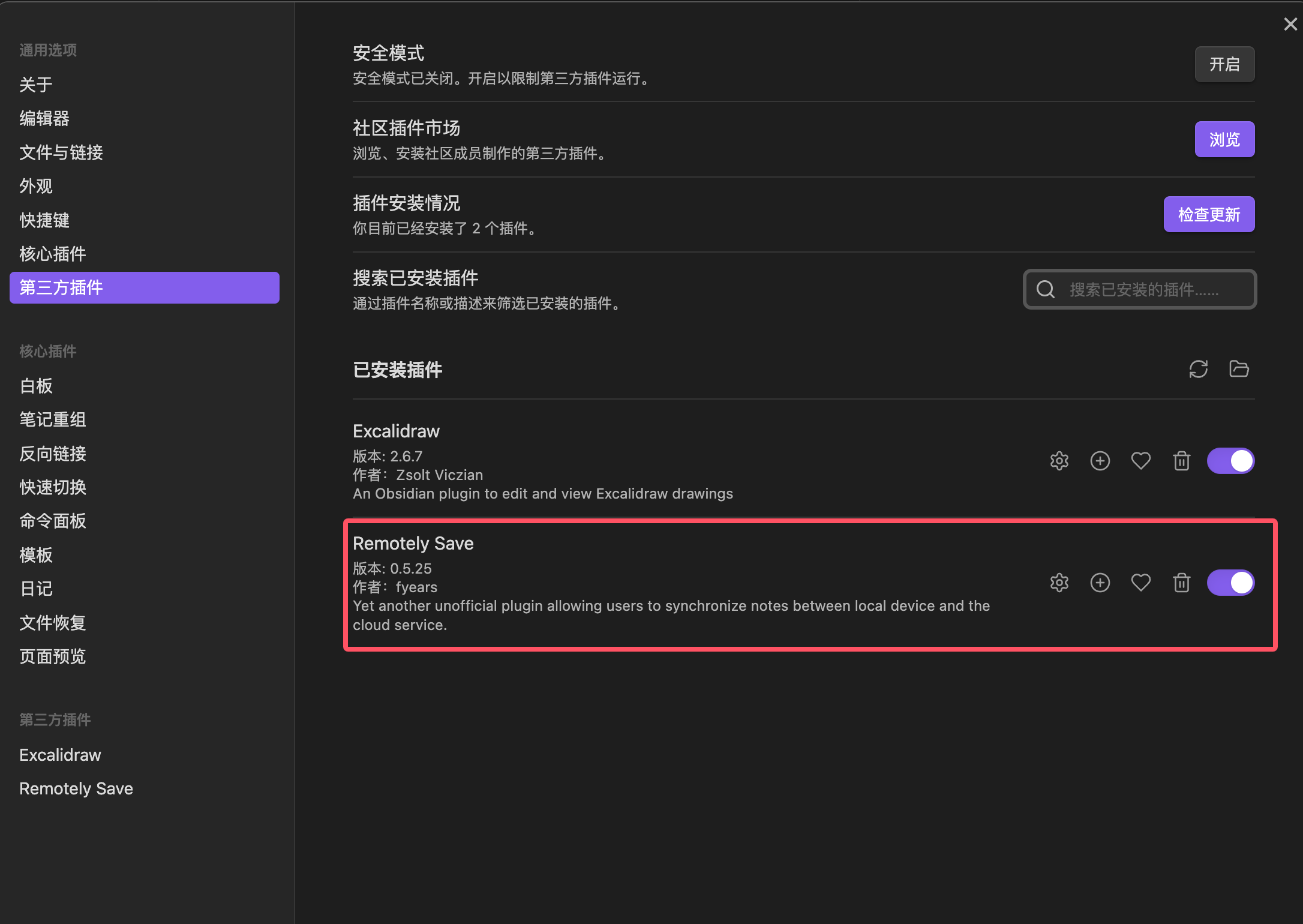Select the highlighted 第三方插件 tab
The height and width of the screenshot is (924, 1303).
(145, 287)
